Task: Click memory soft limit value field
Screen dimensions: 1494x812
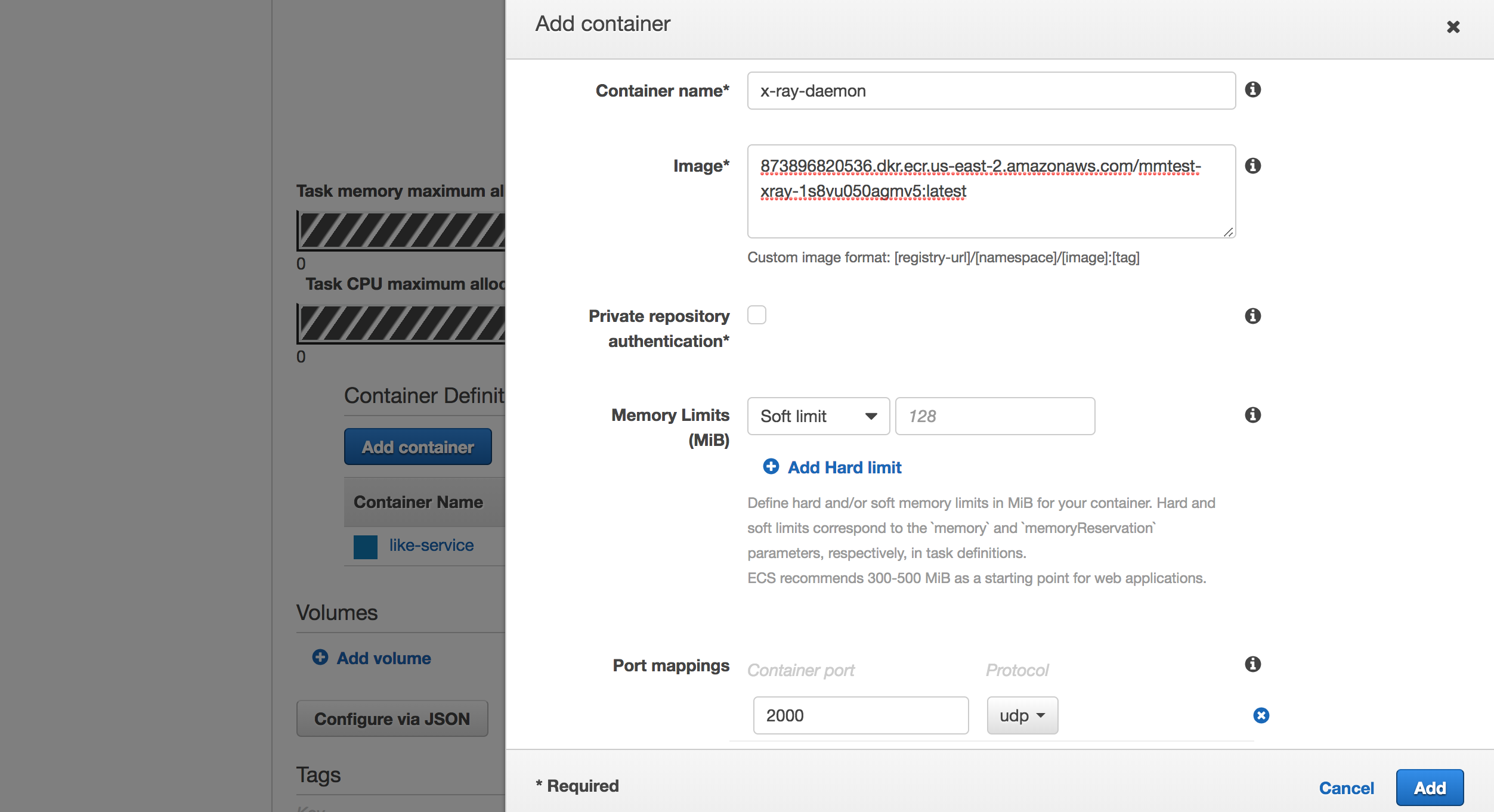Action: 995,416
